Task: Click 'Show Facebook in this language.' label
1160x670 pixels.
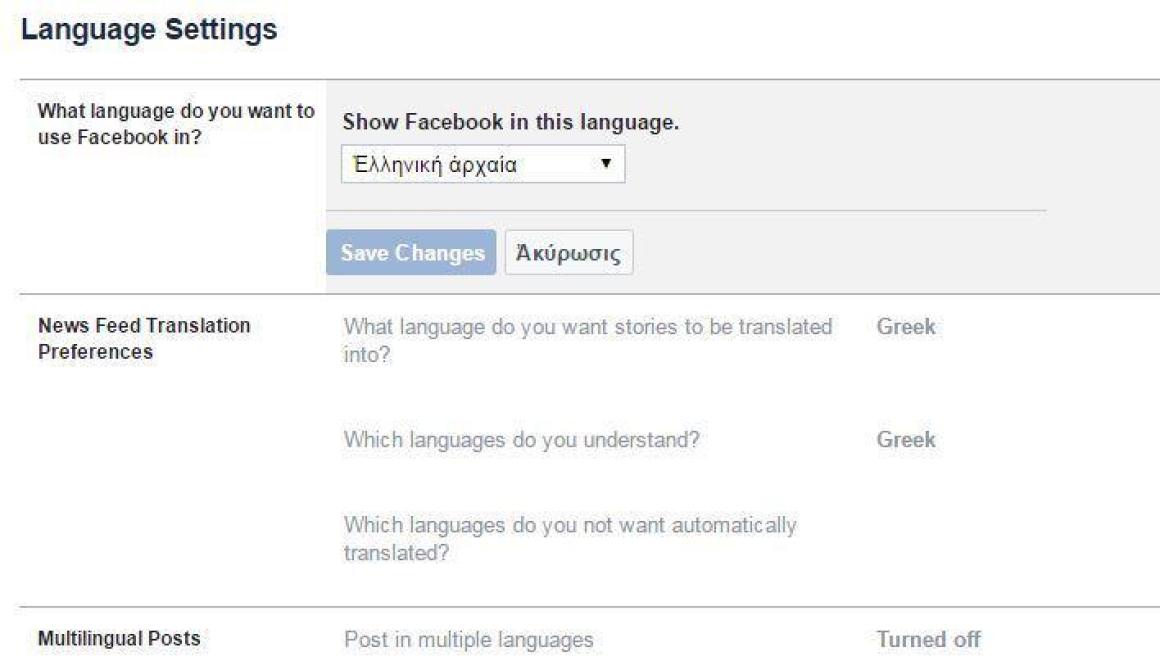Action: 510,122
